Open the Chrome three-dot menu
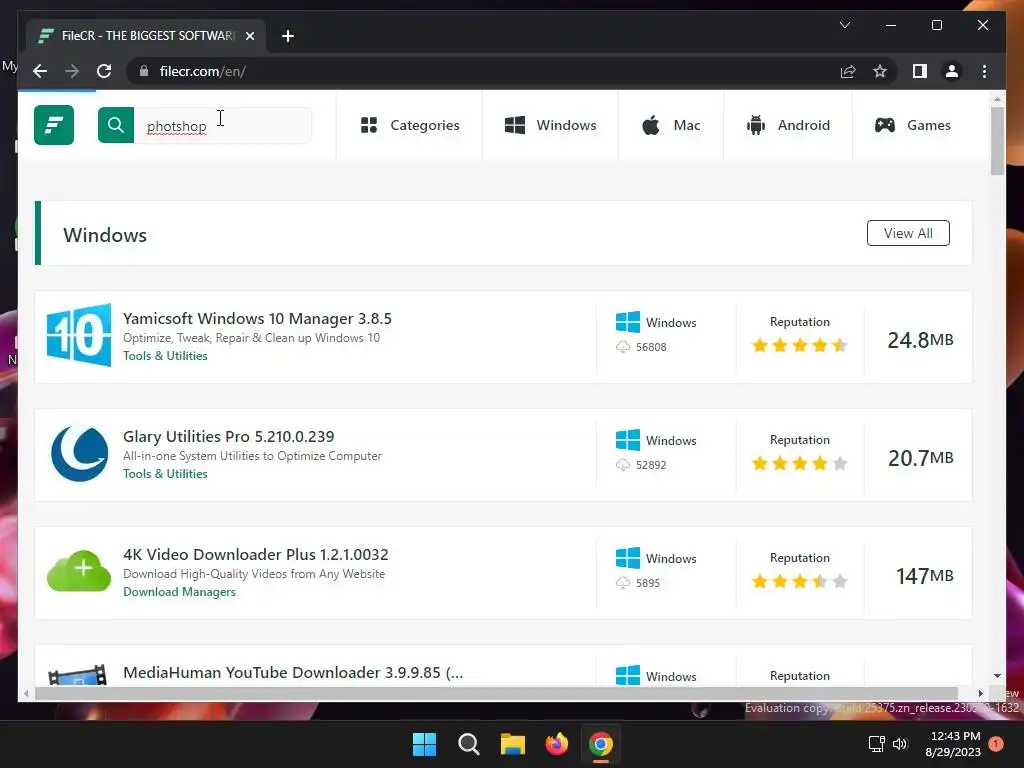Viewport: 1024px width, 768px height. 984,71
